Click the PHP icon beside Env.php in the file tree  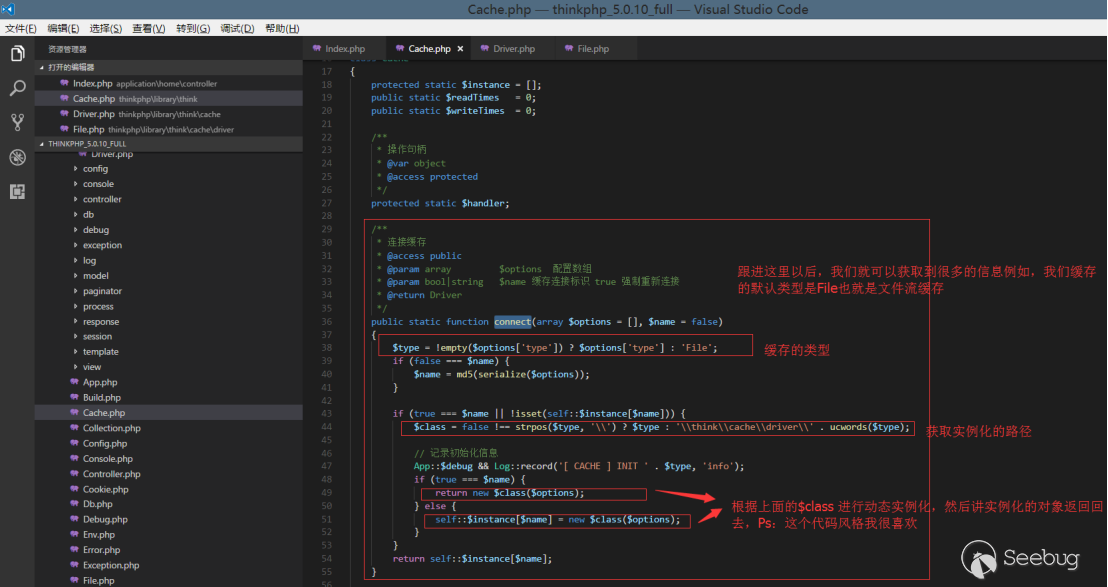click(74, 535)
